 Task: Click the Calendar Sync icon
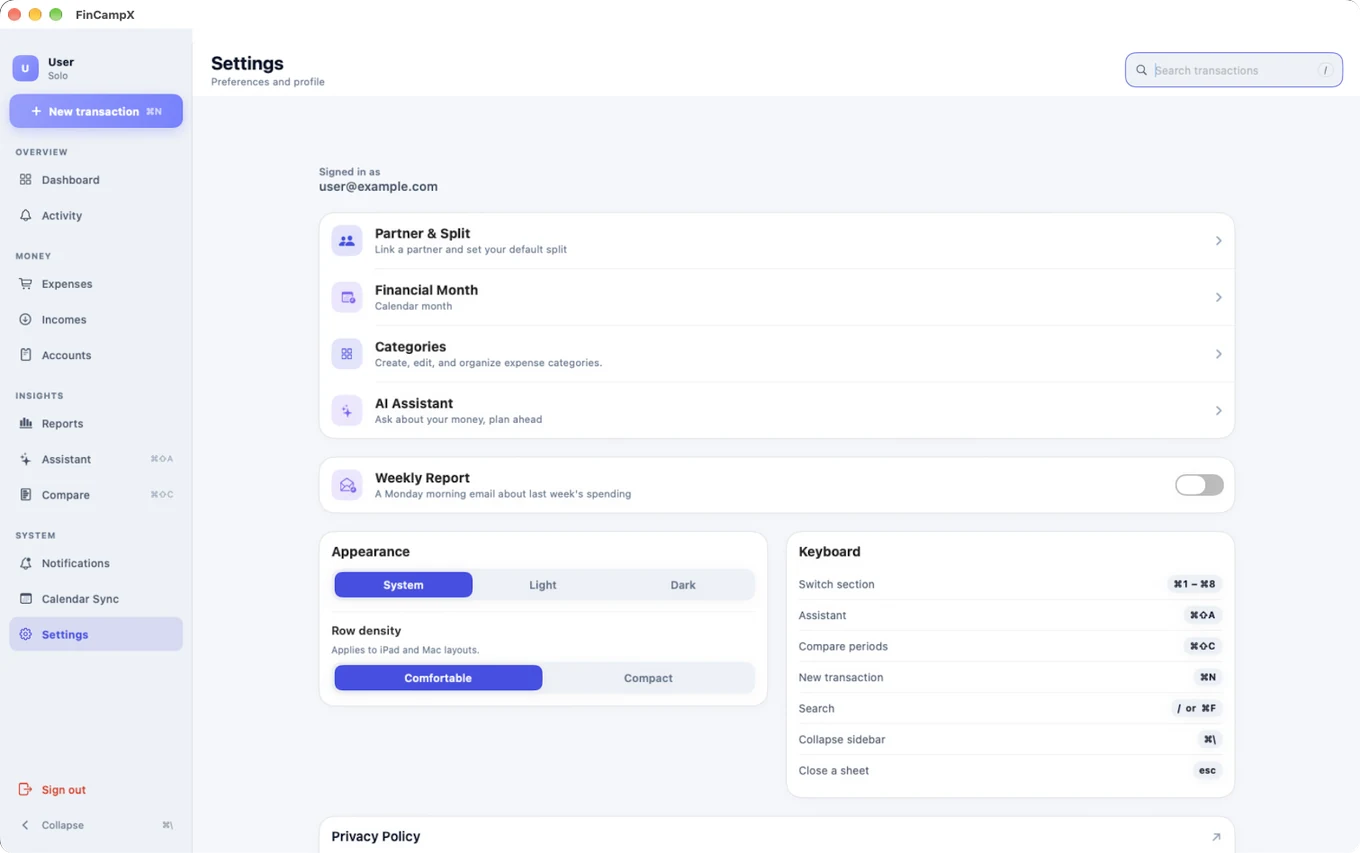(x=26, y=599)
